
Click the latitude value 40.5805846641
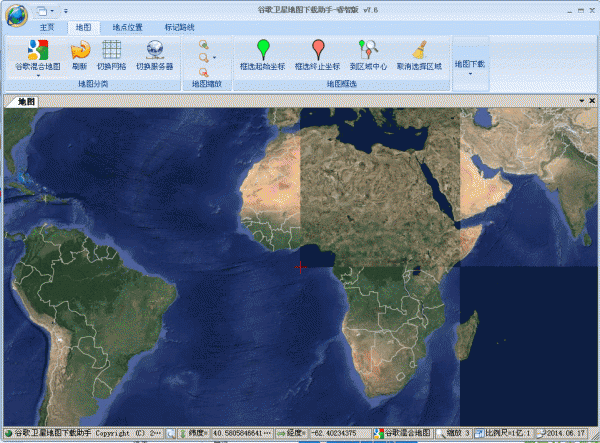point(242,433)
